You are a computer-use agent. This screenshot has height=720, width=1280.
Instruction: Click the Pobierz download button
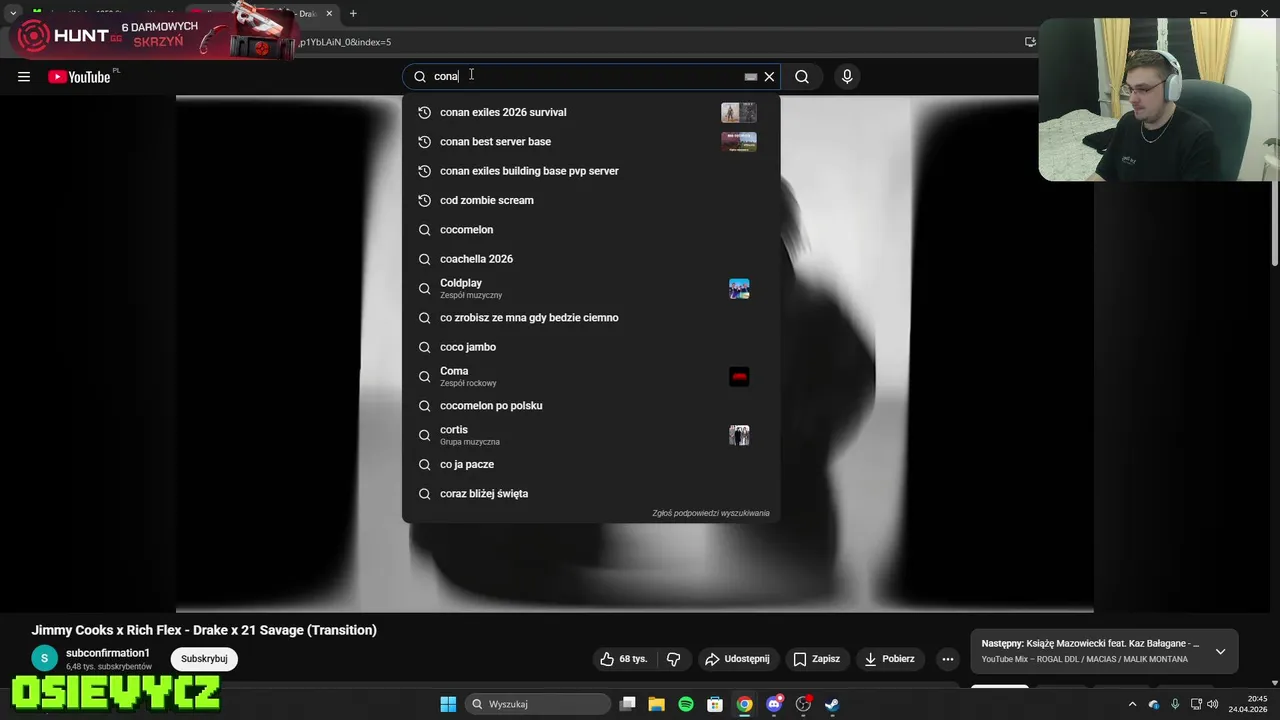890,659
